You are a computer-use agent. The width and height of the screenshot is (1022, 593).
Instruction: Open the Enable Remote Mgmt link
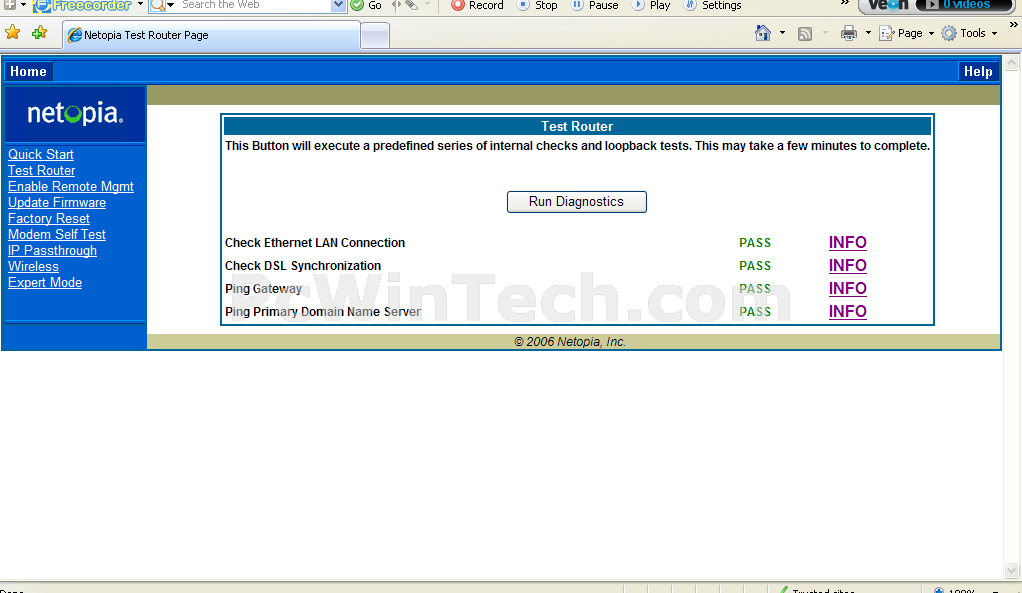pos(70,186)
